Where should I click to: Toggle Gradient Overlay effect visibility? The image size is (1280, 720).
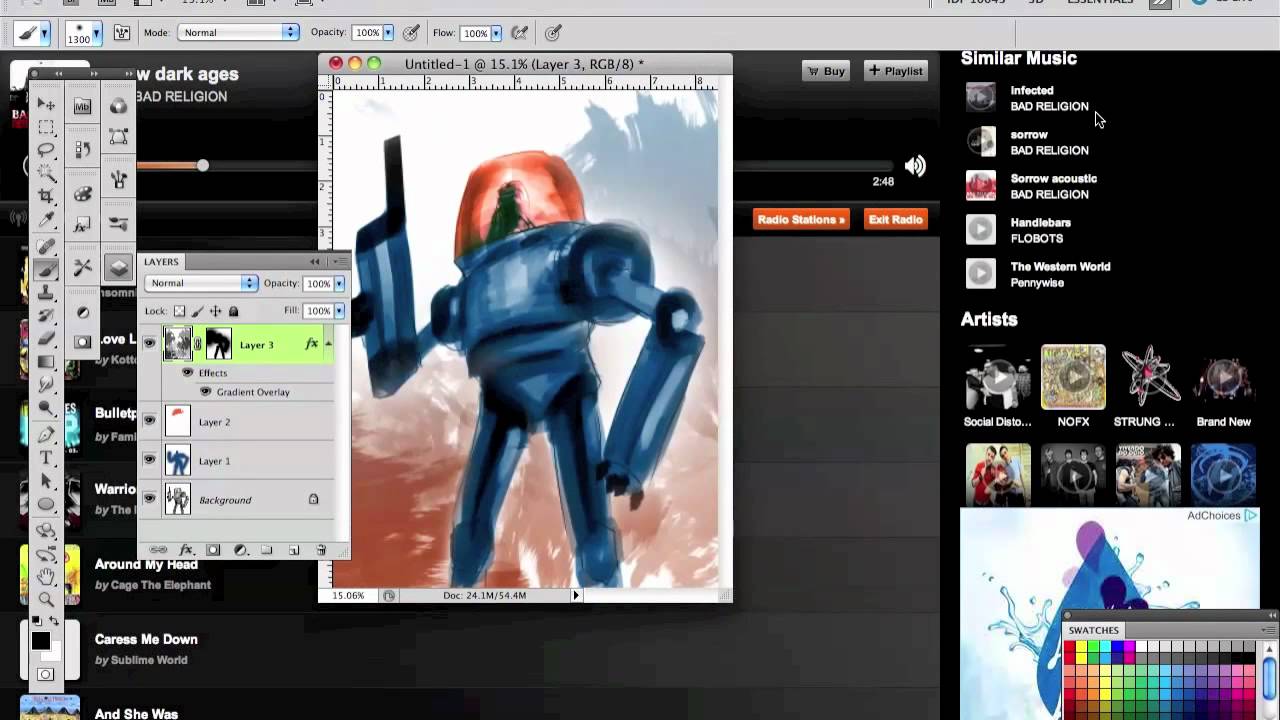pos(205,392)
